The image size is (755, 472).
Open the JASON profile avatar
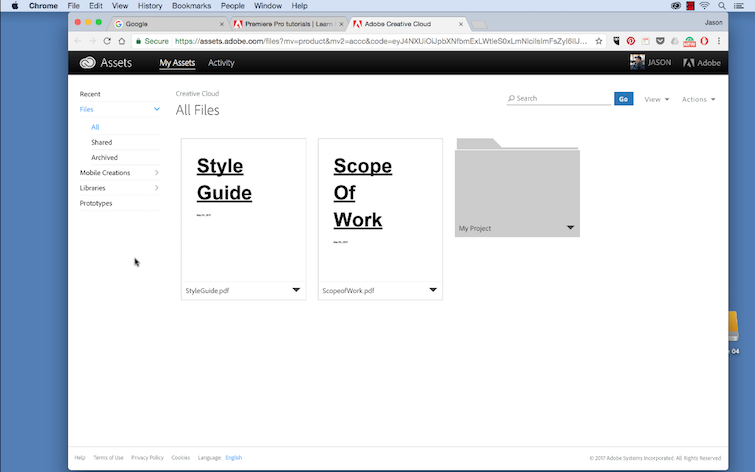click(x=637, y=62)
